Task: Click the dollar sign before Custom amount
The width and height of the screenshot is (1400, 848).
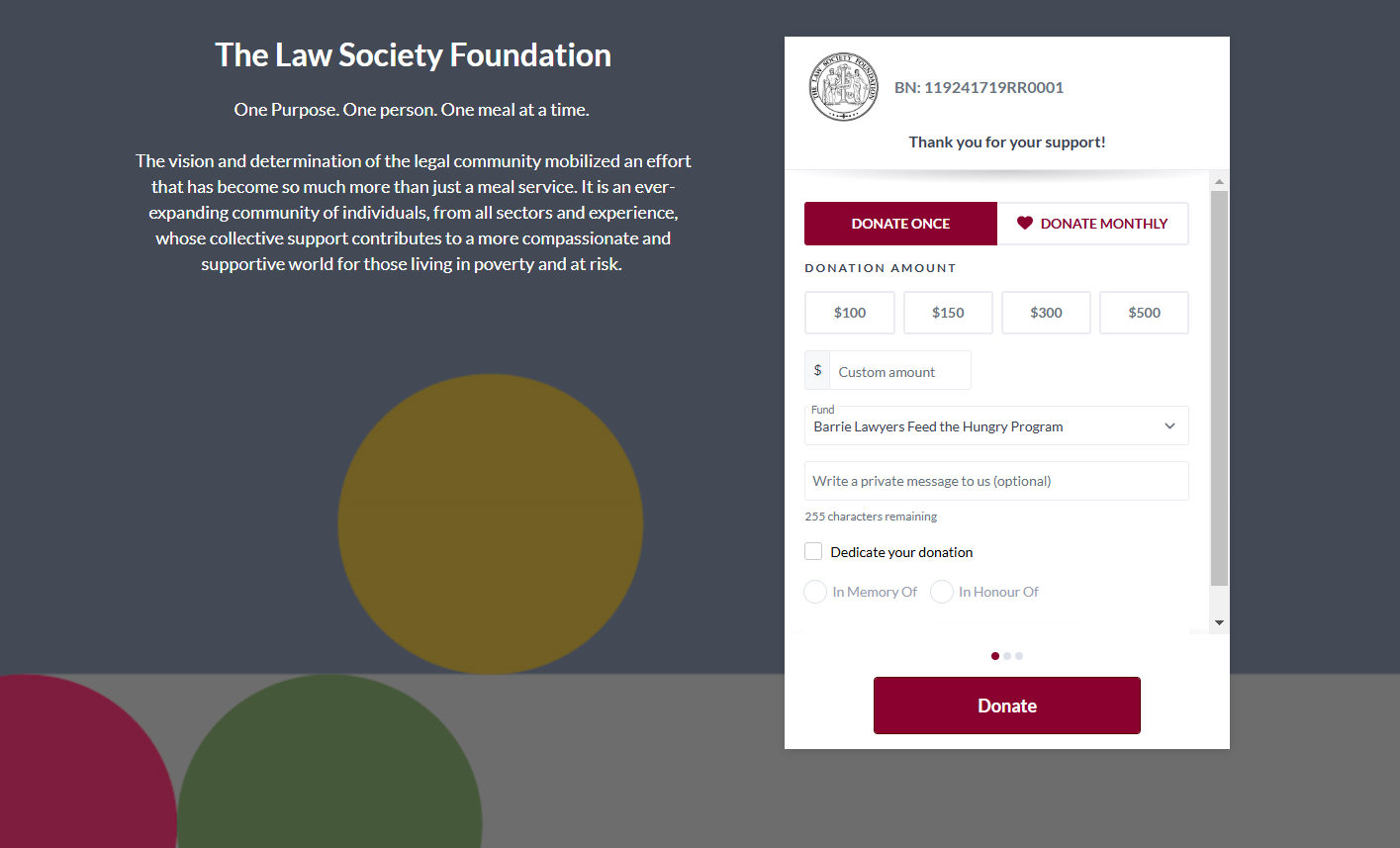Action: pos(817,370)
